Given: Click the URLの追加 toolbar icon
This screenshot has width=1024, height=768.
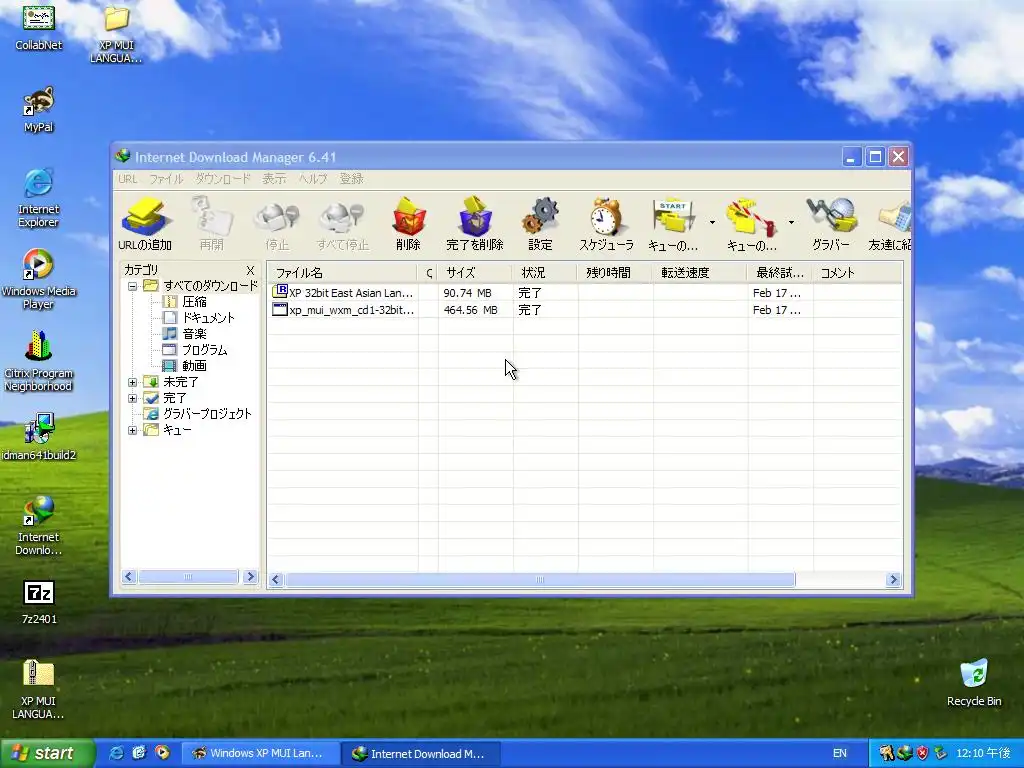Looking at the screenshot, I should tap(145, 223).
